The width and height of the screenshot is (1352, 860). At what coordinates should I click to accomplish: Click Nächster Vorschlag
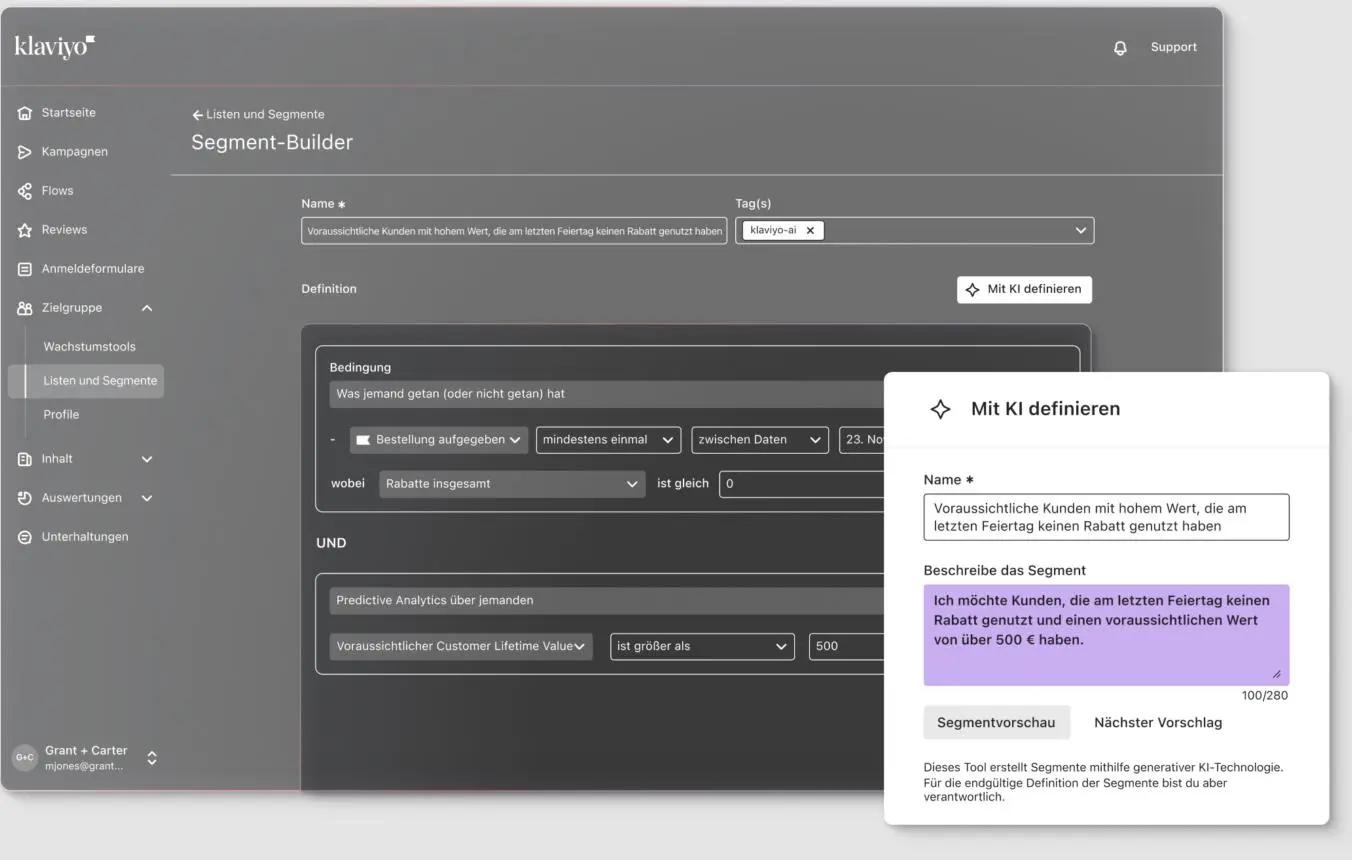click(1157, 722)
